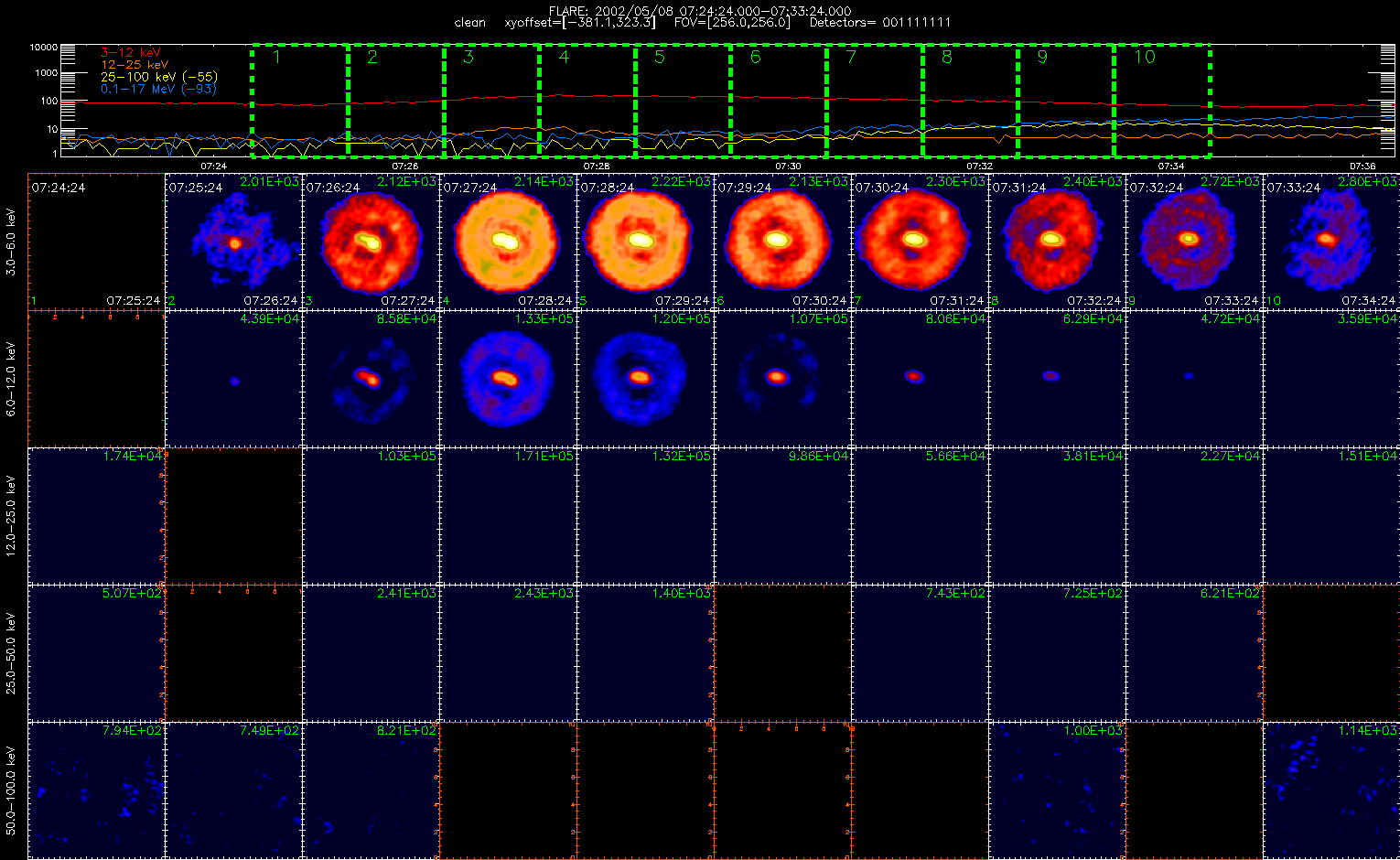
Task: Open the 50-100 keV panel labeled 7.94E+02
Action: click(x=96, y=790)
